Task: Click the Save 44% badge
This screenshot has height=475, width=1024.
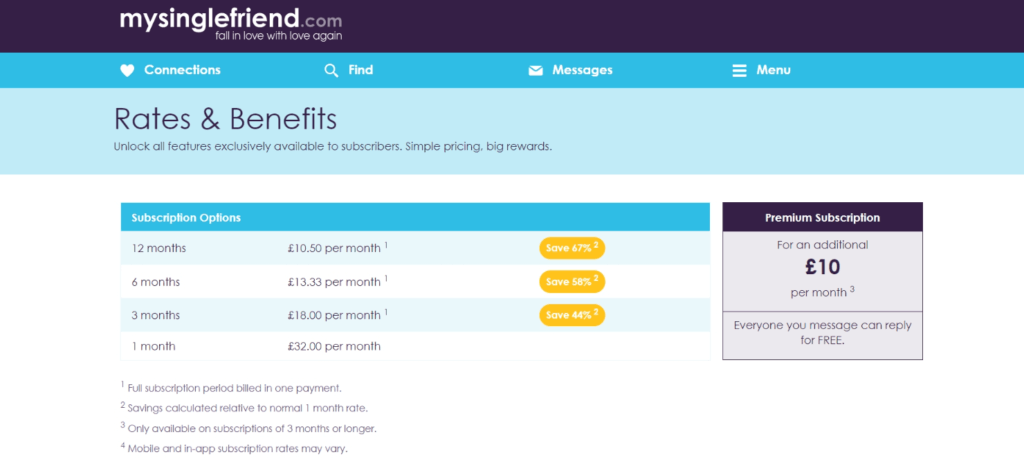Action: coord(572,315)
